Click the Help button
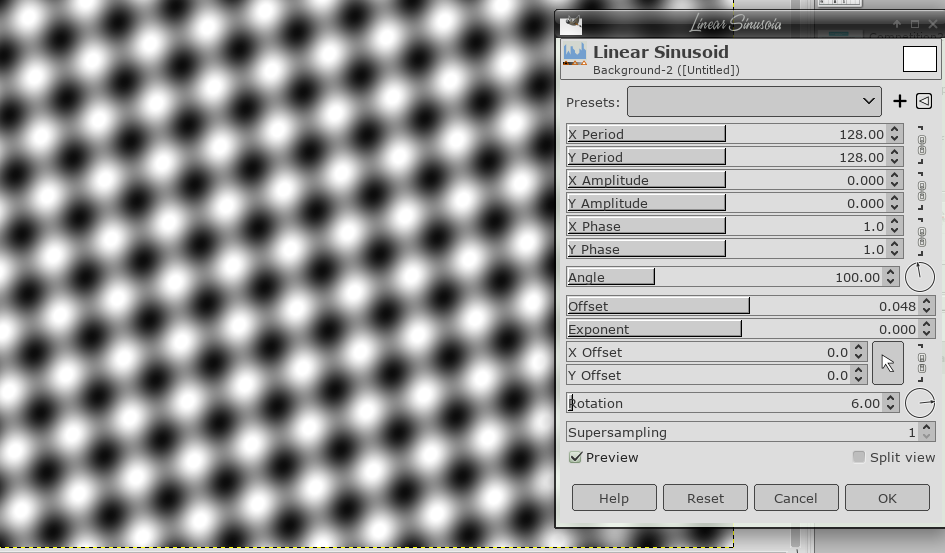 (x=614, y=498)
